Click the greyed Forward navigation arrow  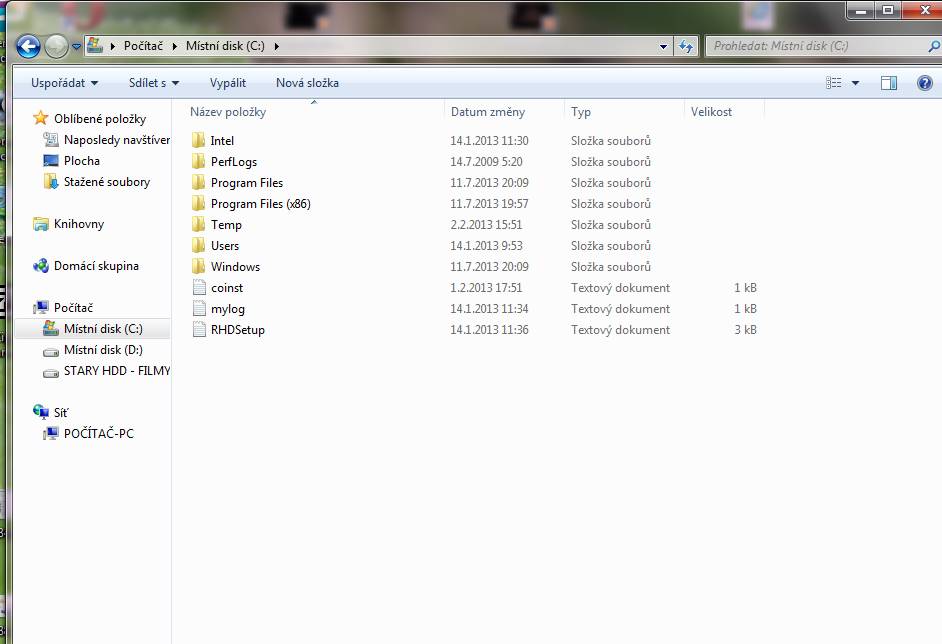[56, 46]
